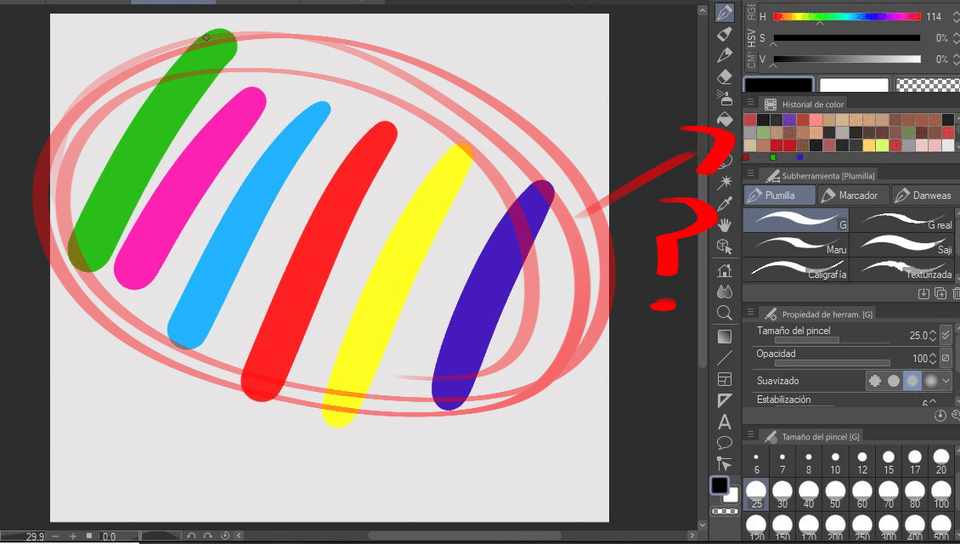Set anti-aliasing to weak (second Suavizado option)
Screen dimensions: 960x544
click(893, 381)
